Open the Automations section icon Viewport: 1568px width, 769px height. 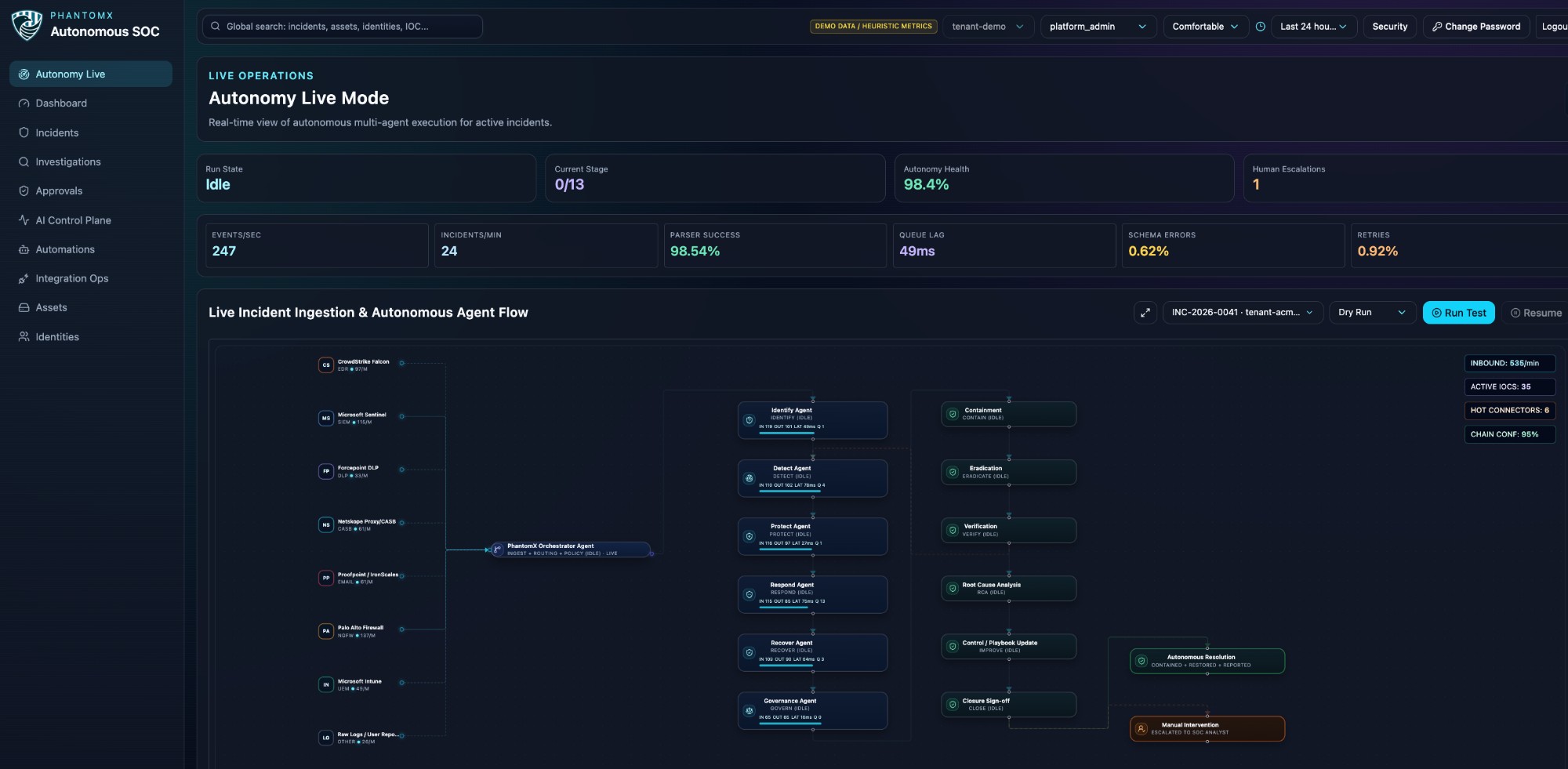22,249
